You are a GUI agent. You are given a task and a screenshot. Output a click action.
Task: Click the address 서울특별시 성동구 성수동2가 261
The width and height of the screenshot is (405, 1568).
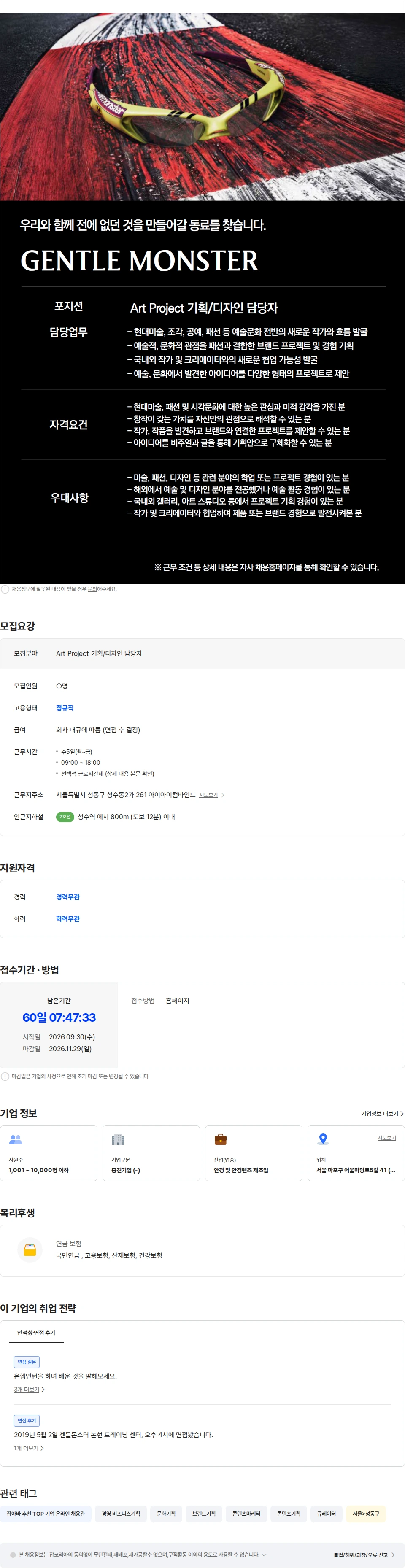(x=125, y=795)
